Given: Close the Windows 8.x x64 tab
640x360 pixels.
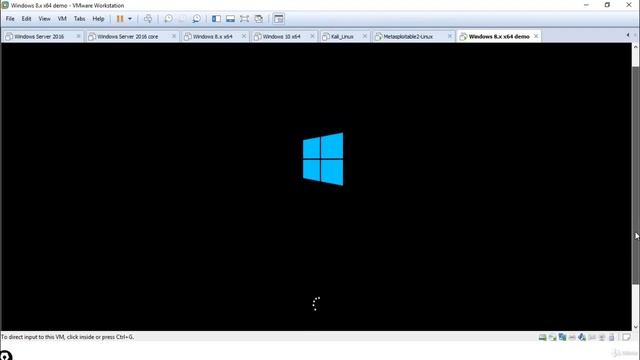Looking at the screenshot, I should (x=244, y=36).
